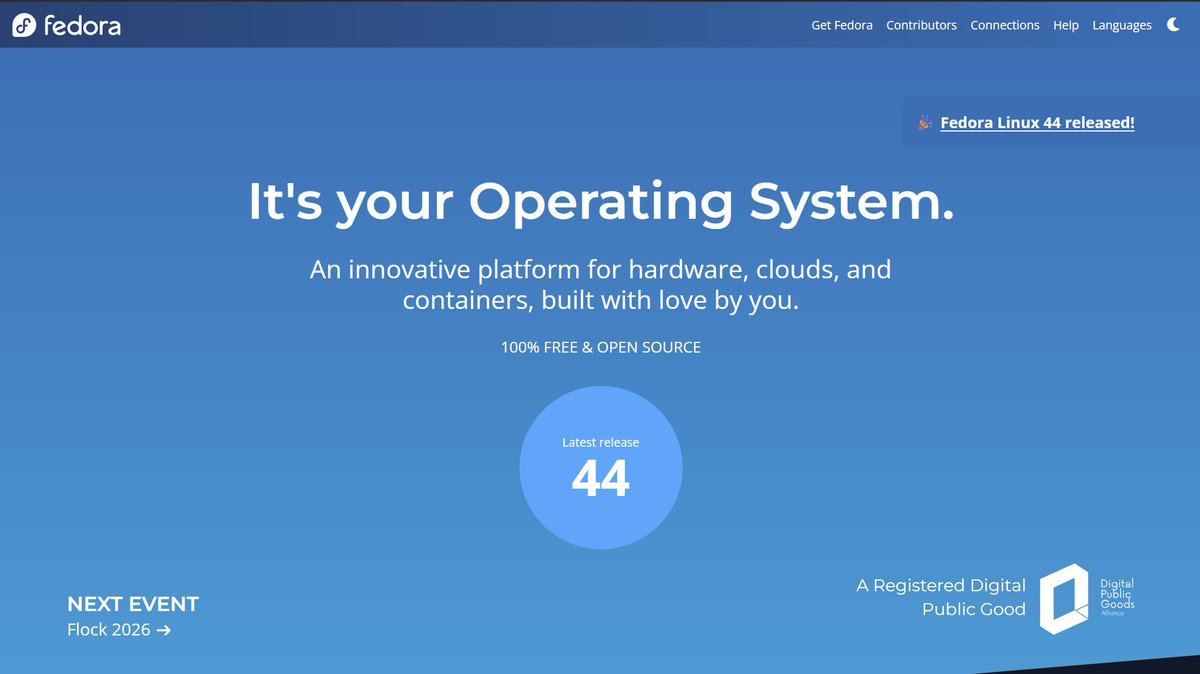Open the Fedora Linux 44 released link

(1037, 123)
